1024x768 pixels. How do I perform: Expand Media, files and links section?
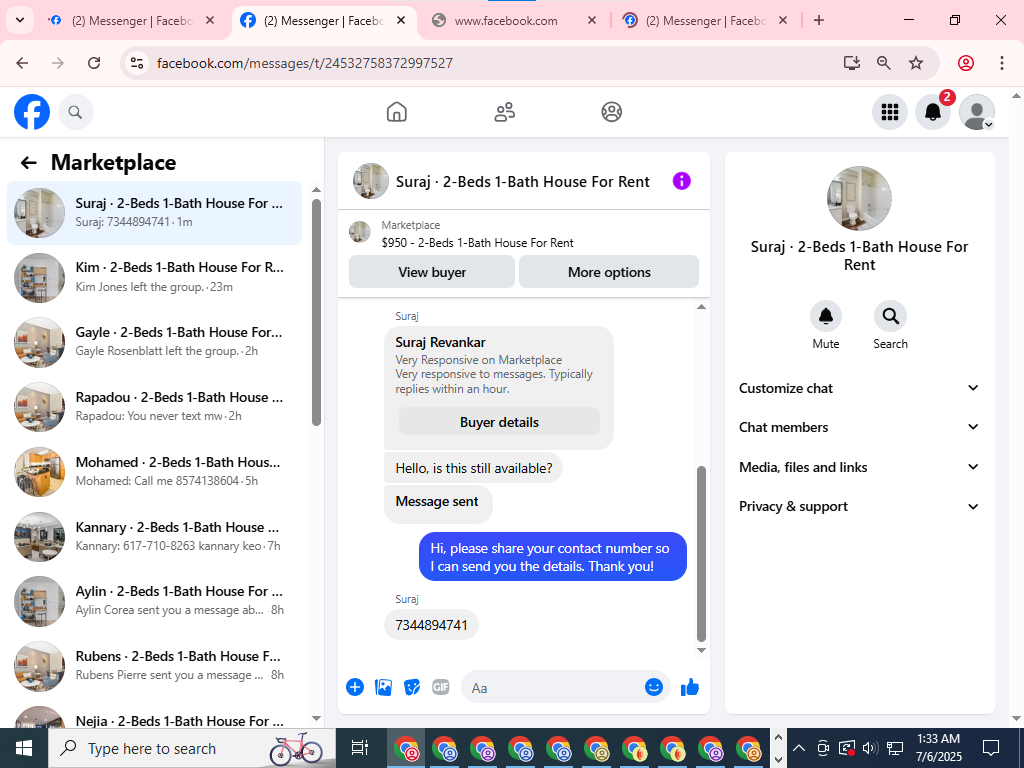[x=859, y=467]
